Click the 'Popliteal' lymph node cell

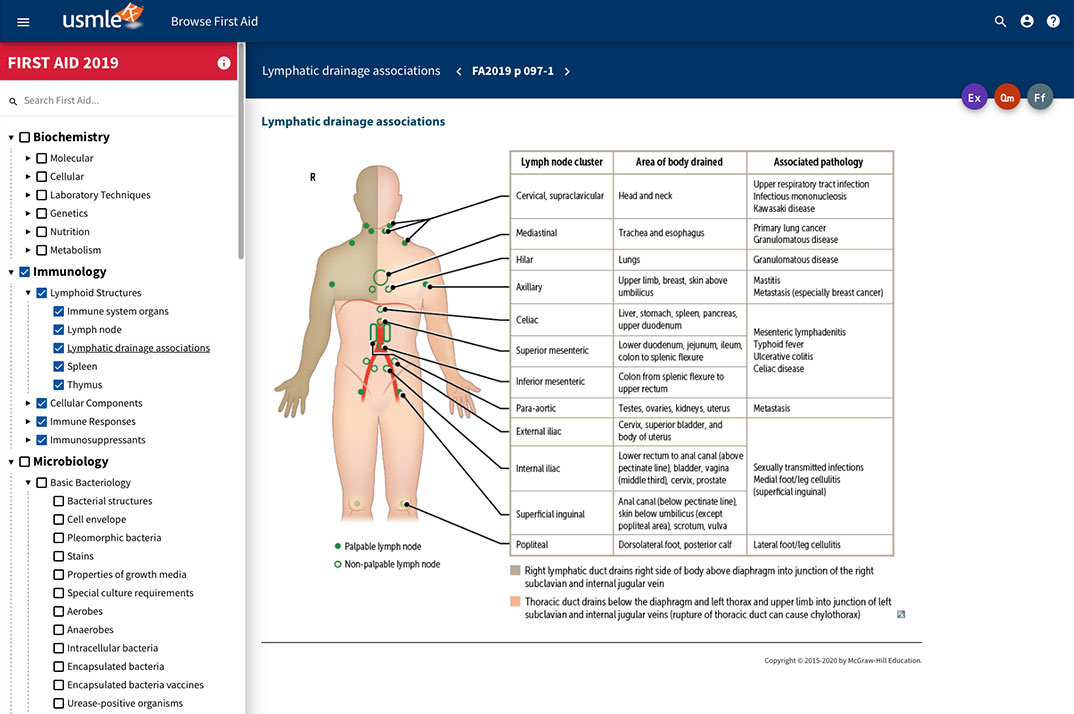pos(562,545)
